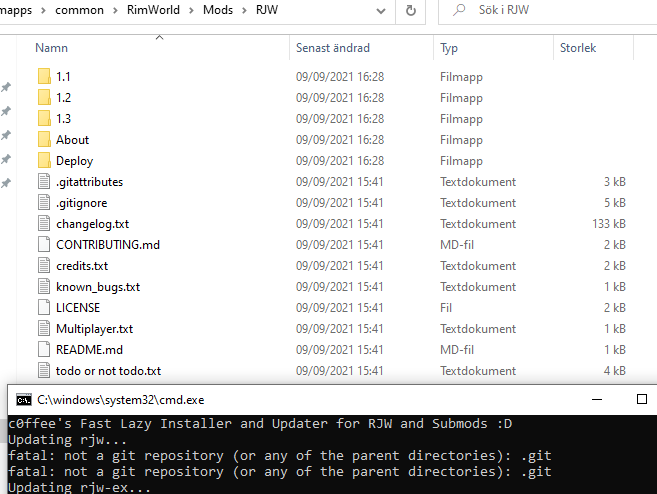This screenshot has width=657, height=494.
Task: Click the magnifier icon in the search box
Action: 459,10
